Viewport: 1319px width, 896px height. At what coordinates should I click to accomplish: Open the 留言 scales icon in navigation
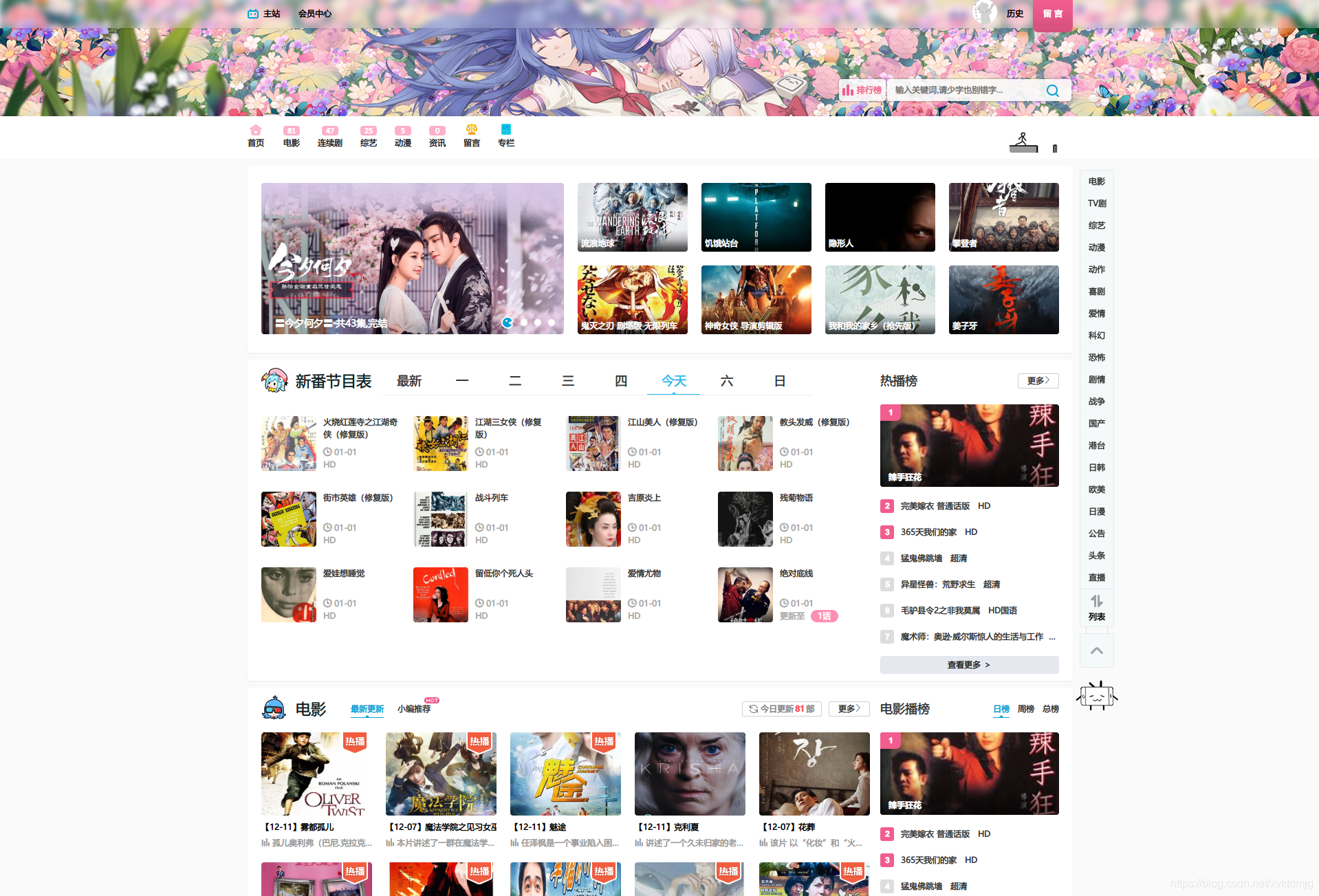(472, 130)
